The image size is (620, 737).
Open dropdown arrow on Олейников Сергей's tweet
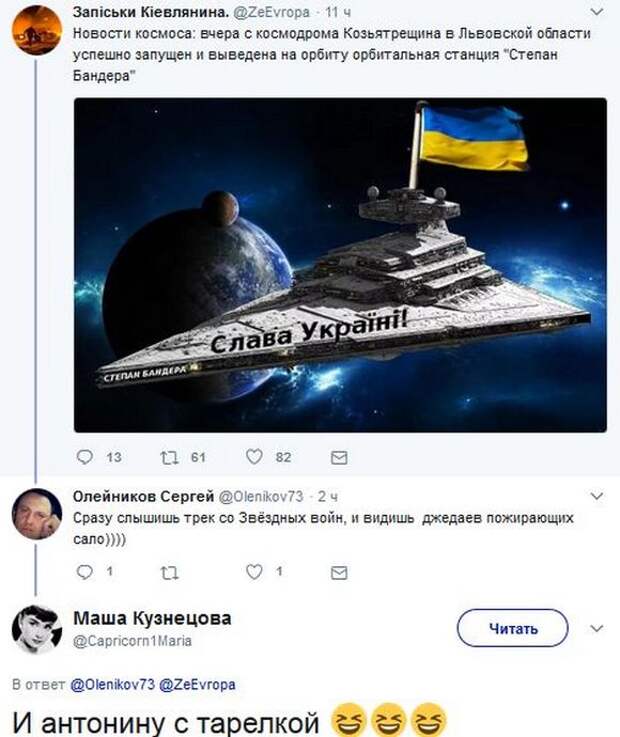(596, 496)
